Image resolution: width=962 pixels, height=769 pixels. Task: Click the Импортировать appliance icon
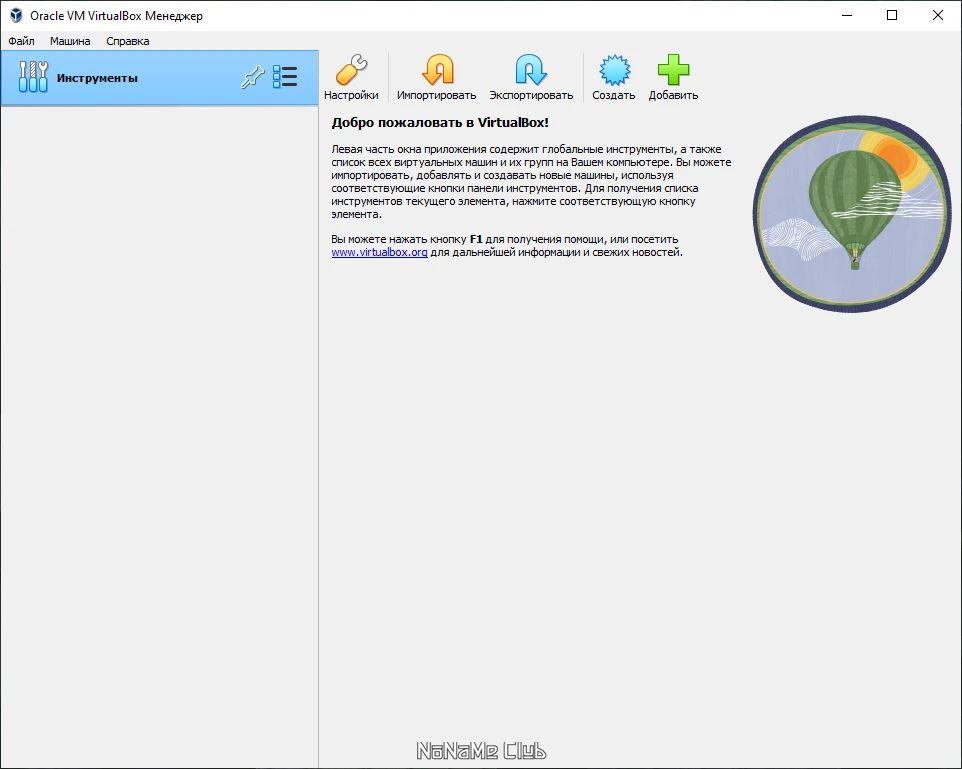(436, 71)
